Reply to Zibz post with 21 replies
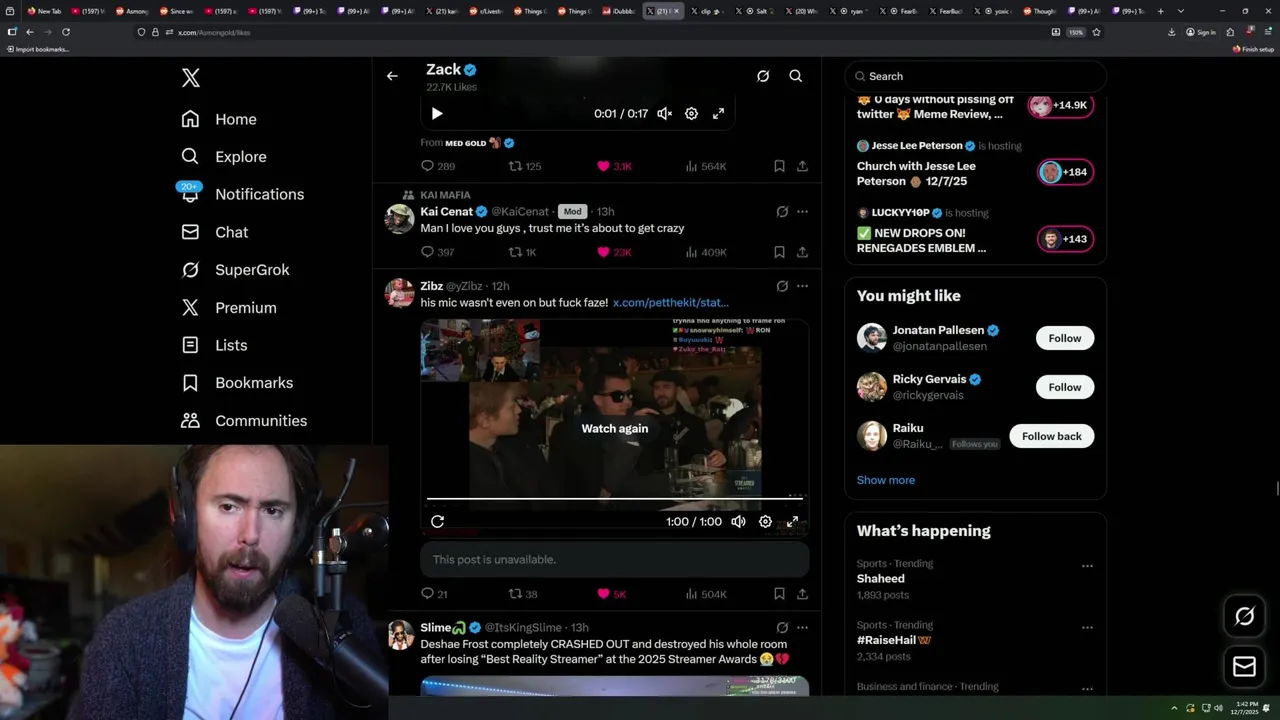 tap(433, 594)
